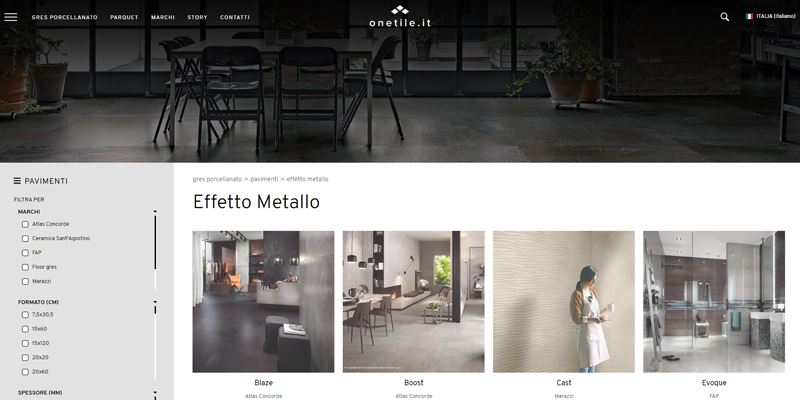Expand the Spessore (mm) filter arrow
The image size is (800, 400).
point(155,393)
